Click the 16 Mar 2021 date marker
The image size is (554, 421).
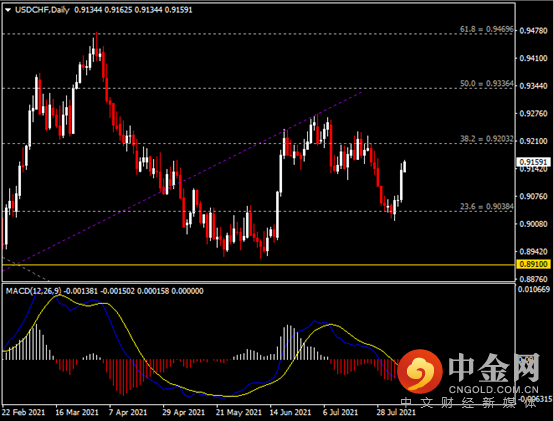coord(77,412)
